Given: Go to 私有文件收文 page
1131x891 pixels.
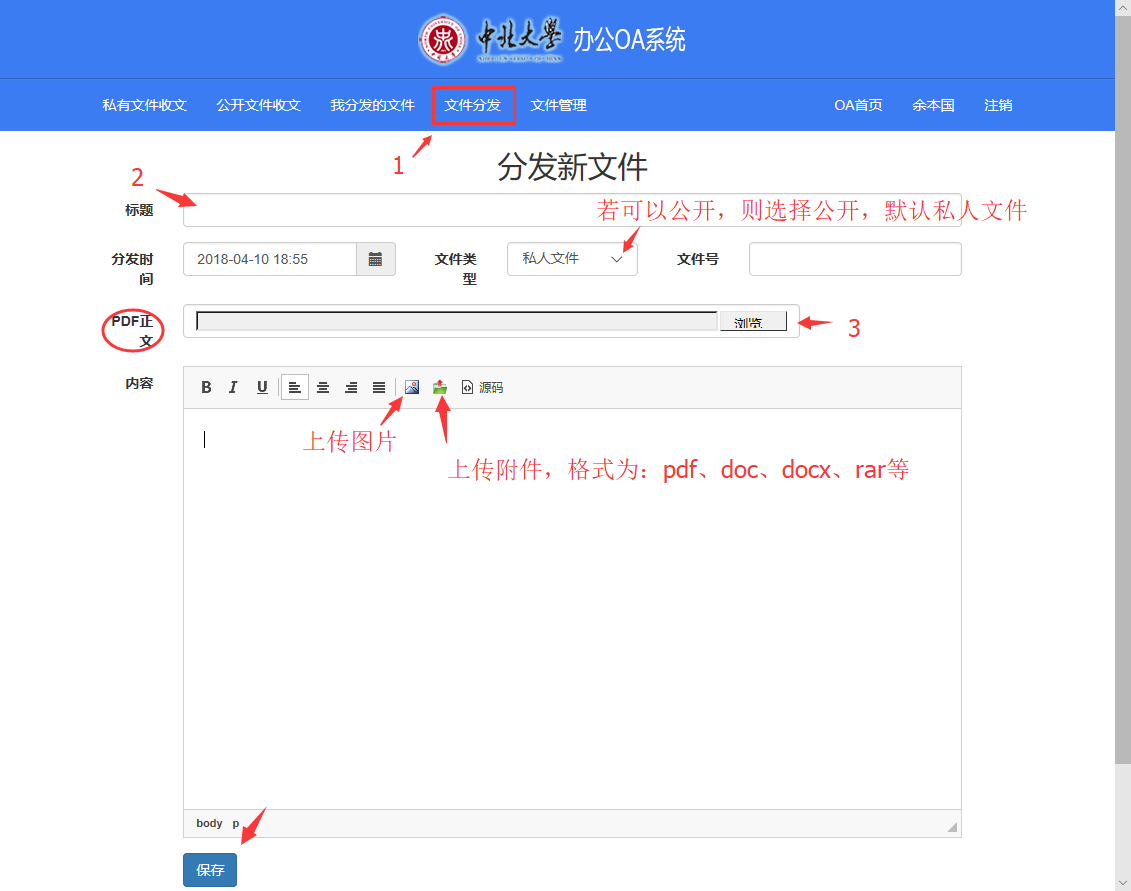Looking at the screenshot, I should (144, 105).
